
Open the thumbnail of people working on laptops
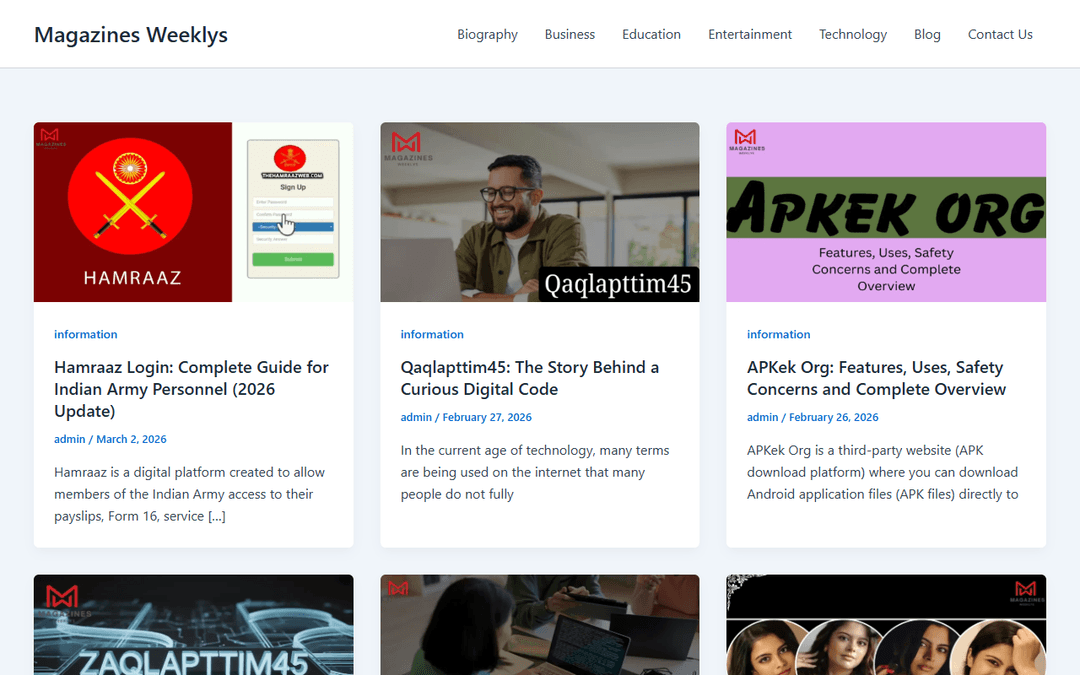540,625
